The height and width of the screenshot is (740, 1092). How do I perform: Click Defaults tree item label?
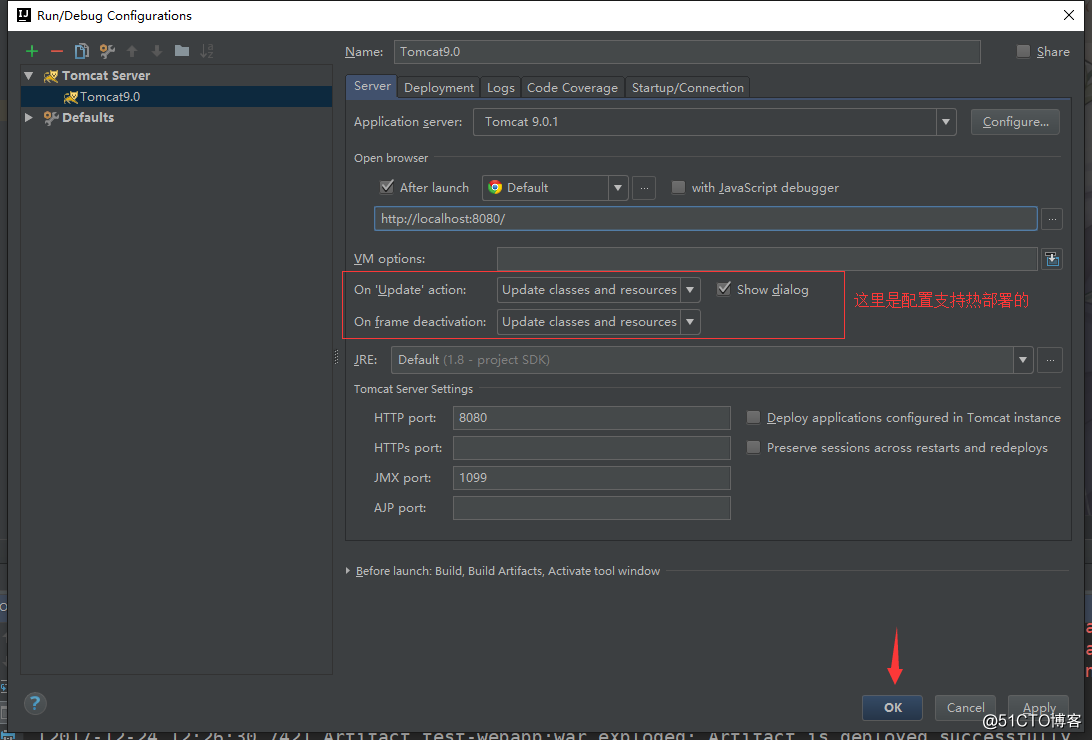pos(88,118)
